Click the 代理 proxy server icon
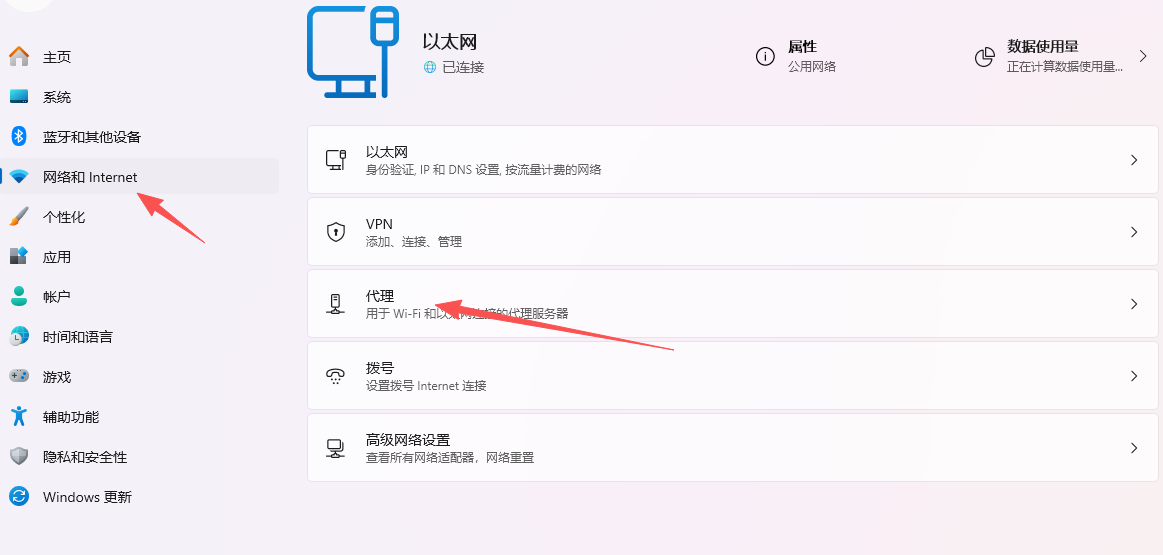 pyautogui.click(x=336, y=303)
